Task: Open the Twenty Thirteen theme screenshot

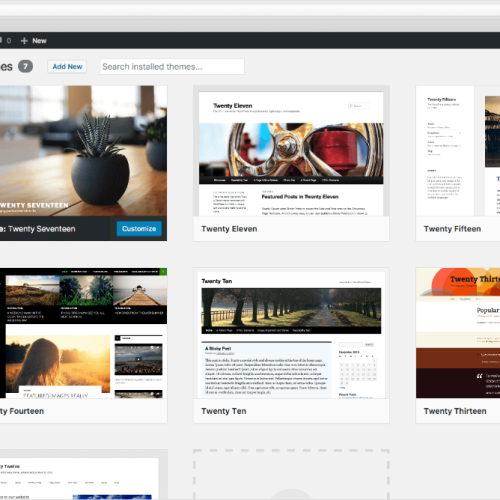Action: [x=458, y=333]
